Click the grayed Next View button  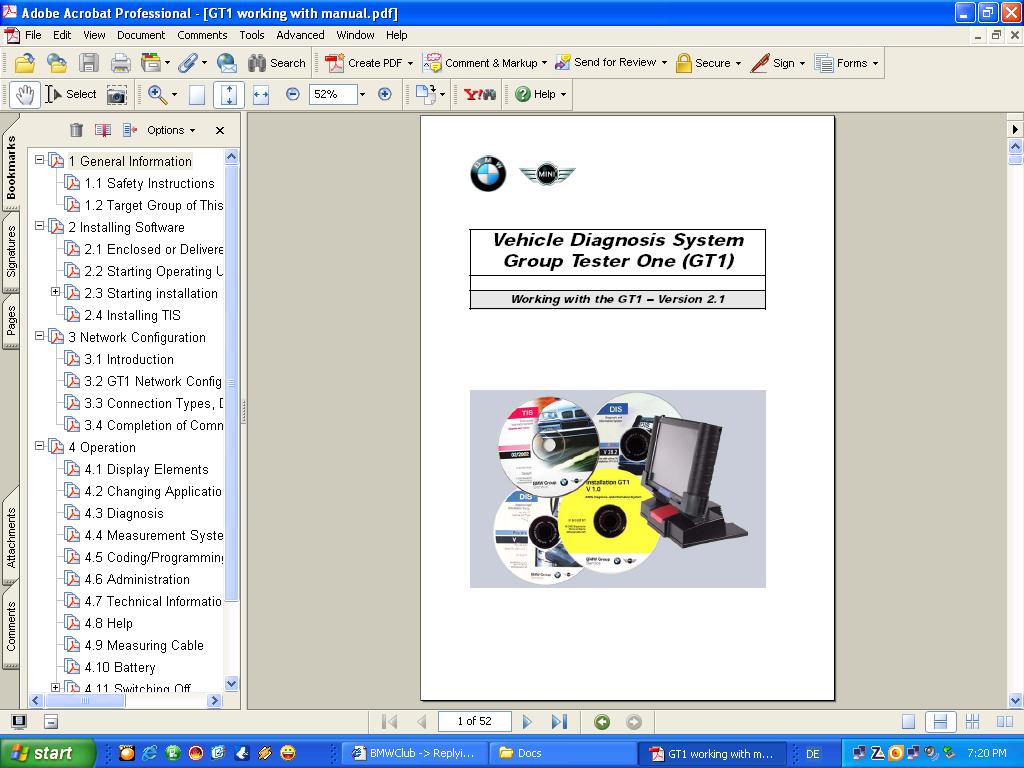(x=633, y=722)
